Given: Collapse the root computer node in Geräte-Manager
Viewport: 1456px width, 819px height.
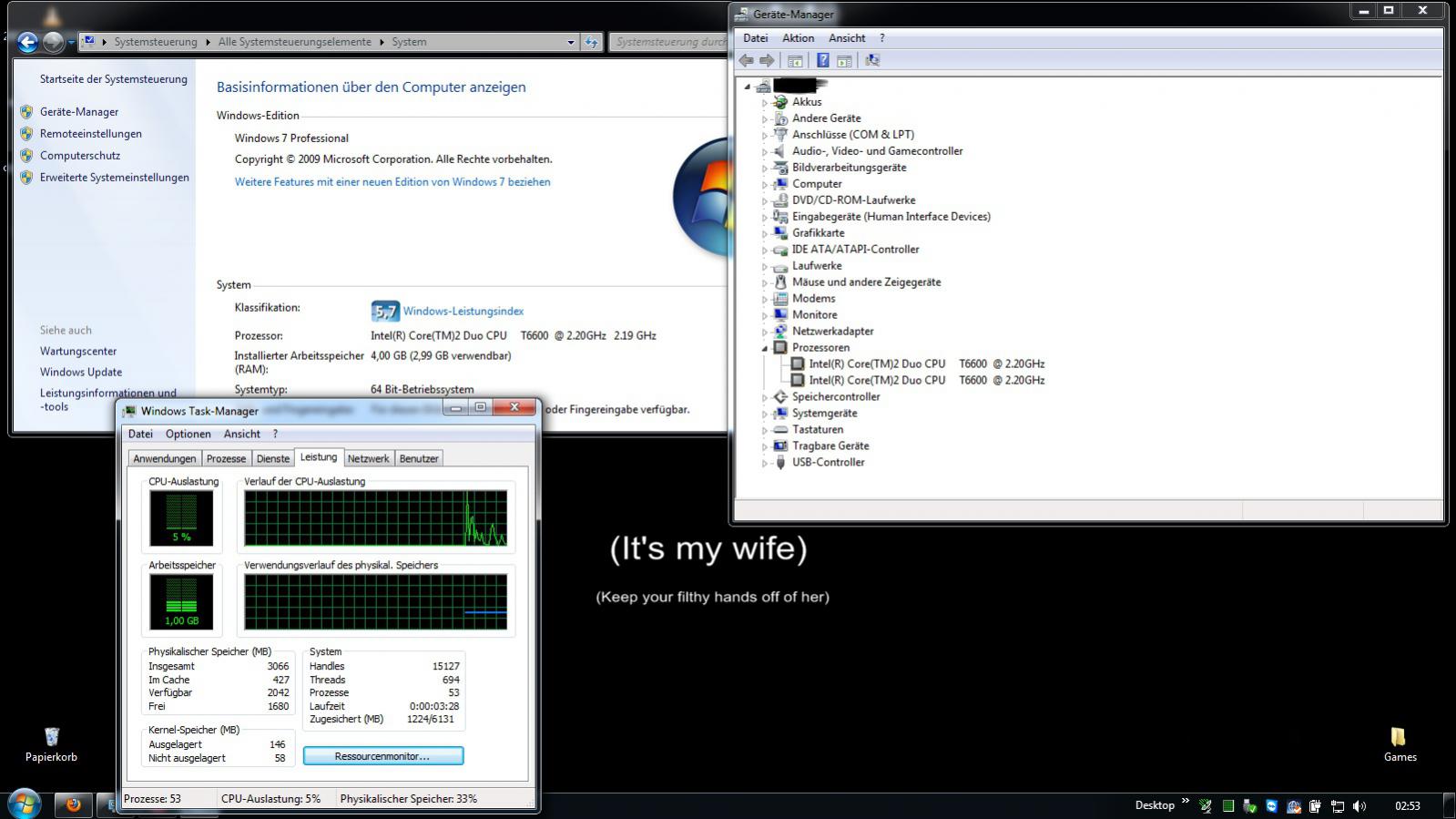Looking at the screenshot, I should (748, 87).
